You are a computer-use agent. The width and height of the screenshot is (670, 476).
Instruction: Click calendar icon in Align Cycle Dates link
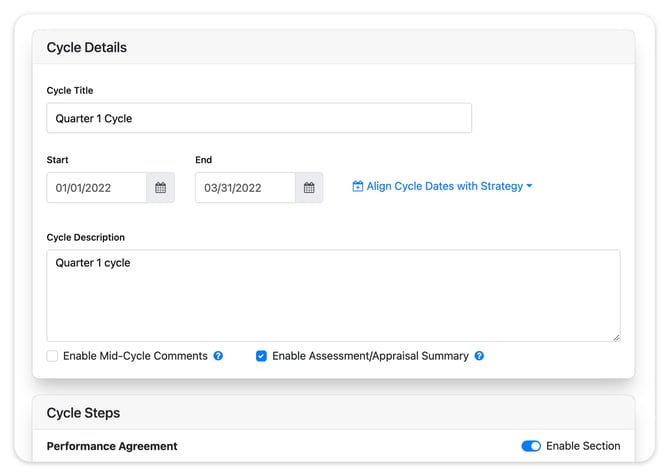click(x=358, y=187)
